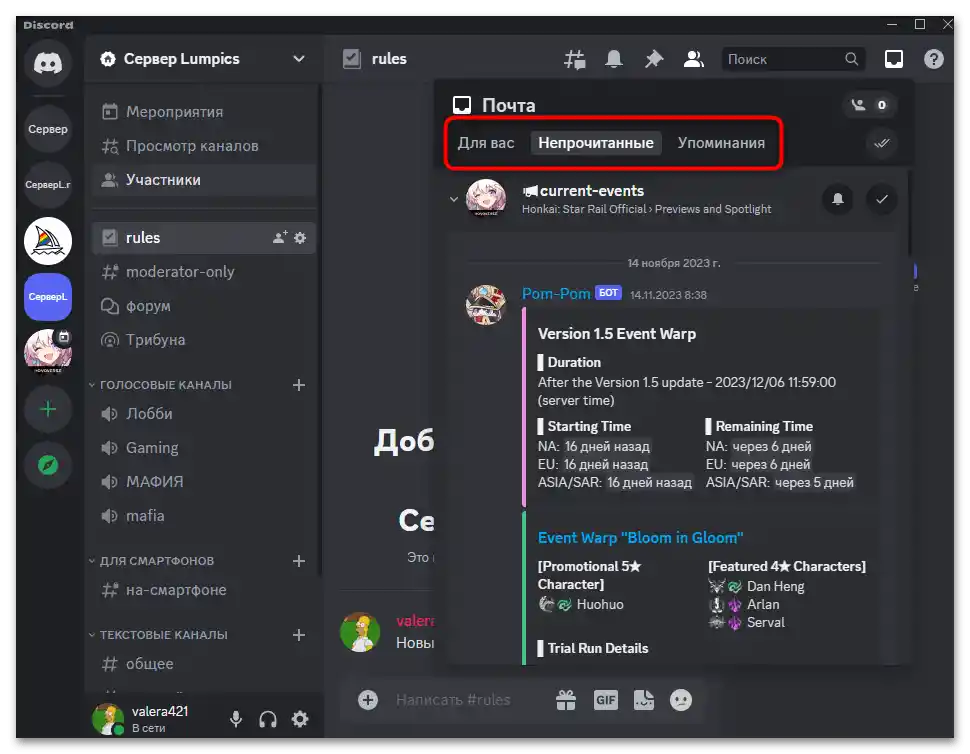Open the sticker picker icon
The height and width of the screenshot is (754, 970).
point(643,700)
